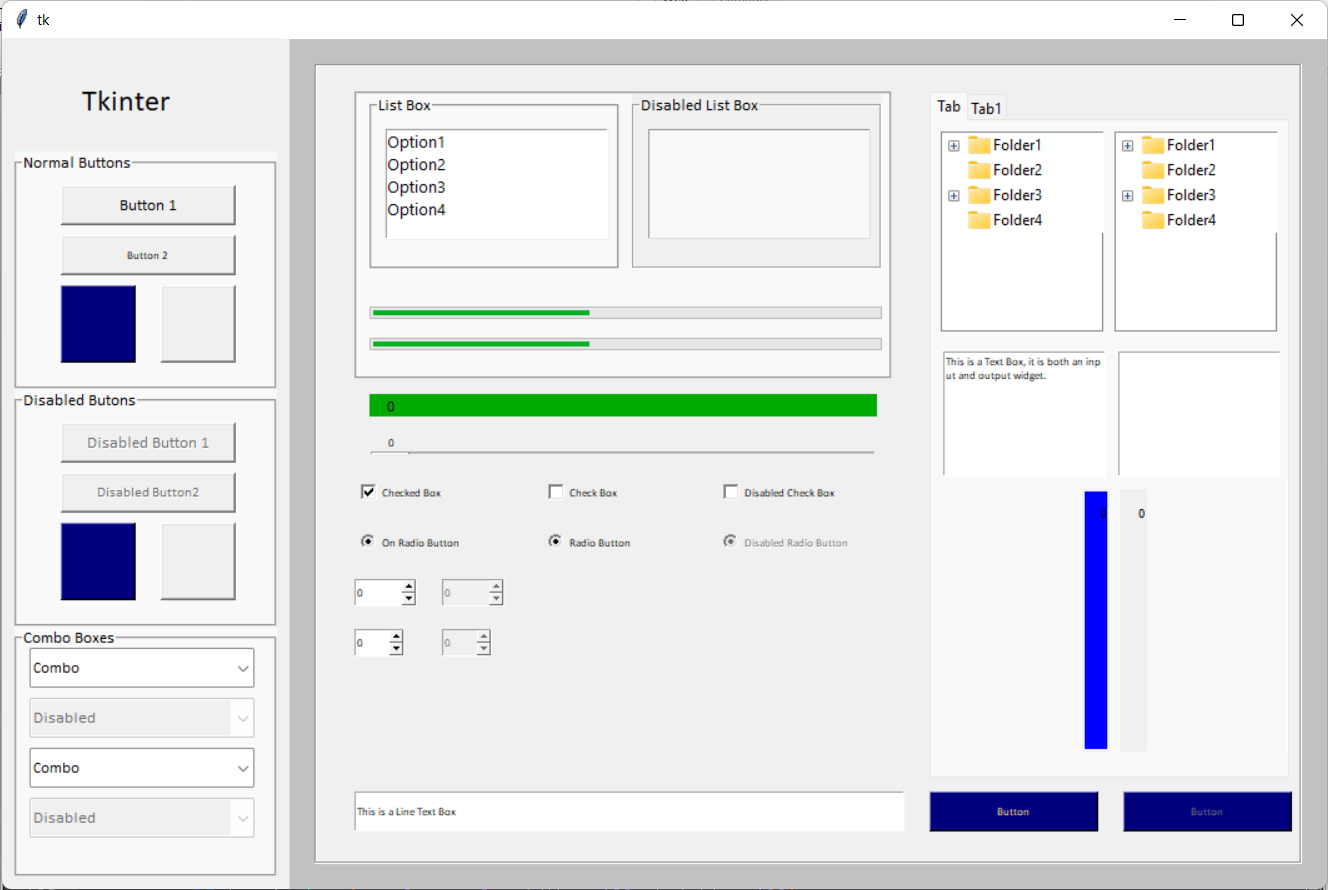Select the Tab tab in the notebook
1328x890 pixels.
(x=948, y=106)
